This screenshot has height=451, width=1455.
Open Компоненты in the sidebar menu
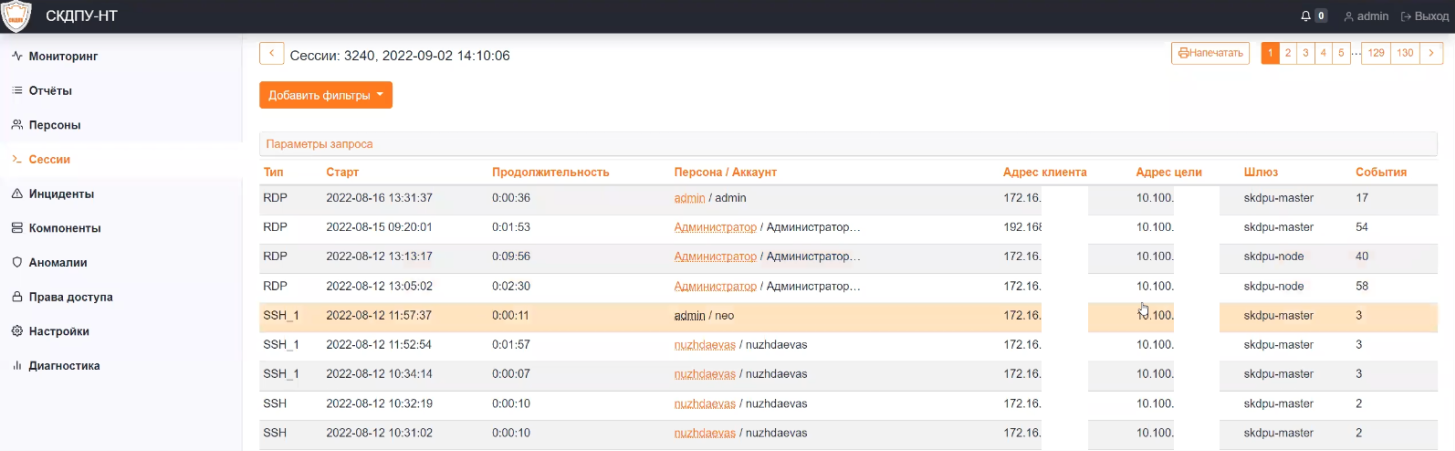64,228
